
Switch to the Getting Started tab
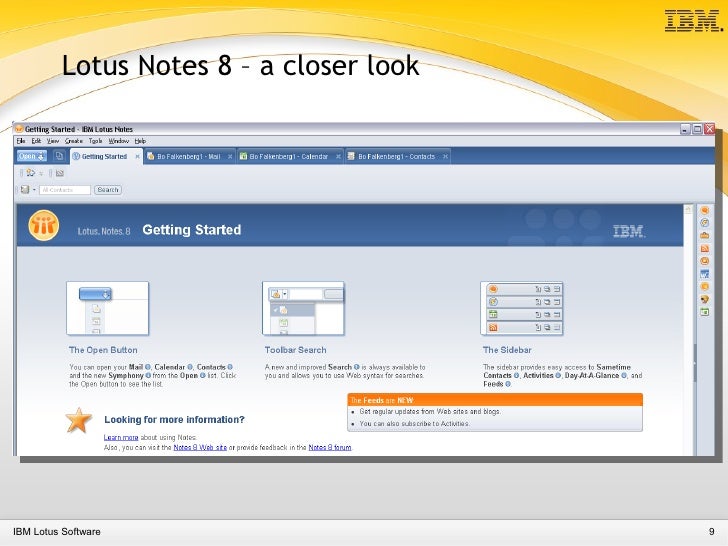(x=104, y=156)
